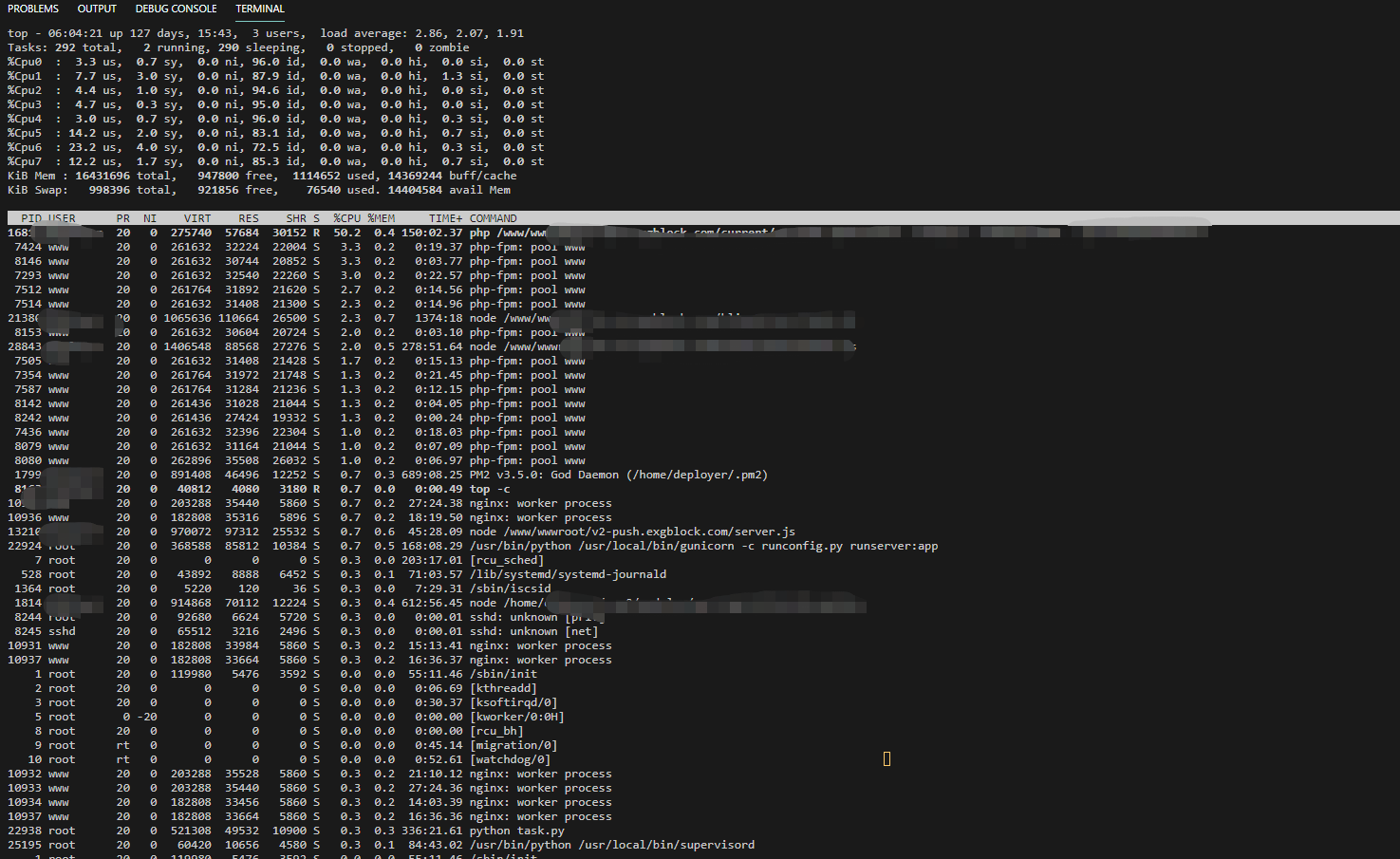Viewport: 1400px width, 859px height.
Task: Click the PM2 God Daemon process line
Action: pos(387,475)
